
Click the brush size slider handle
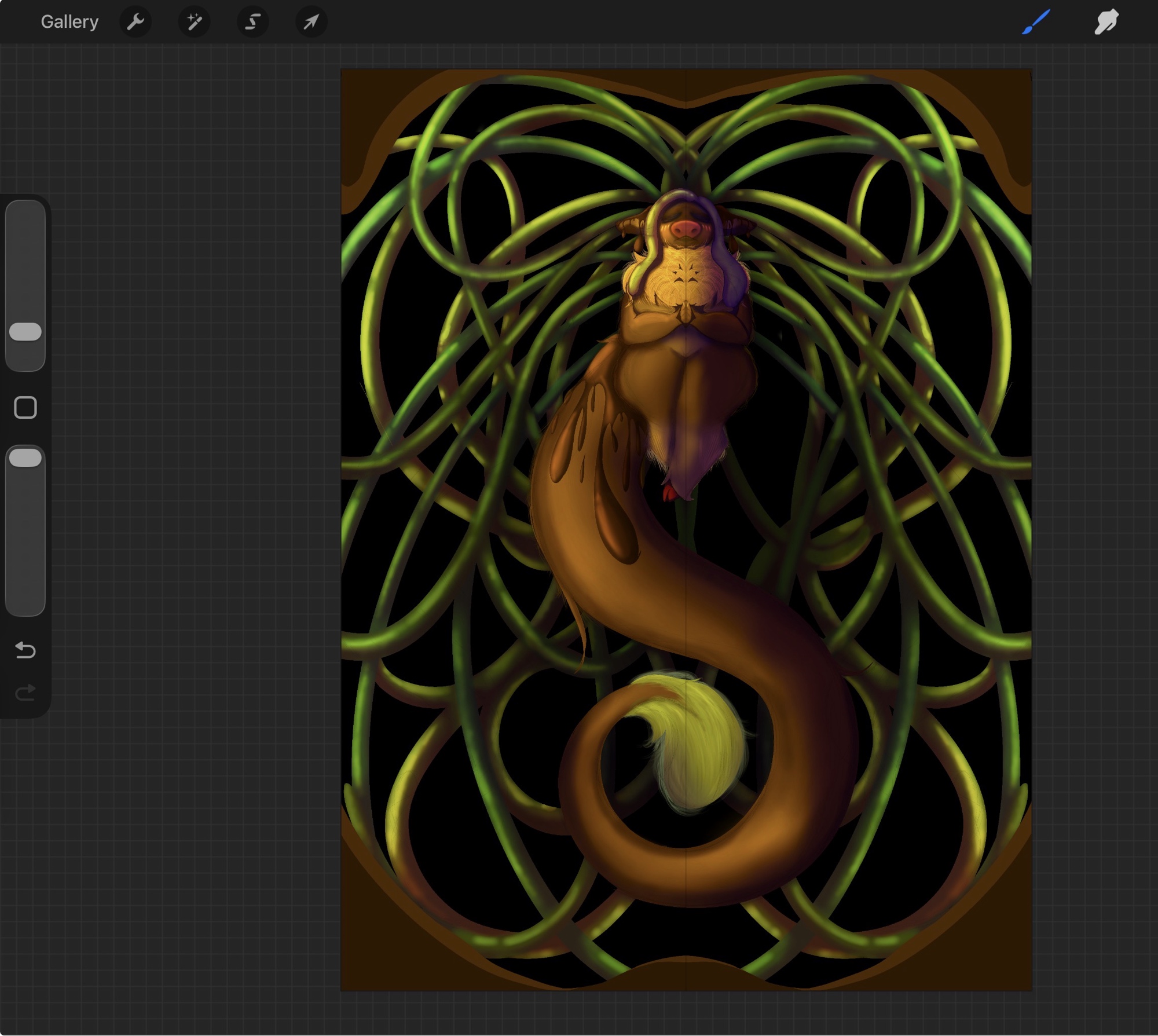tap(25, 332)
